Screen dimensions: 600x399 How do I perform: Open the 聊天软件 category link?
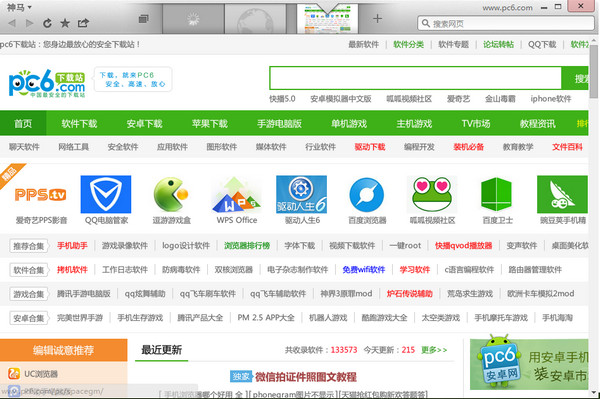[x=24, y=147]
